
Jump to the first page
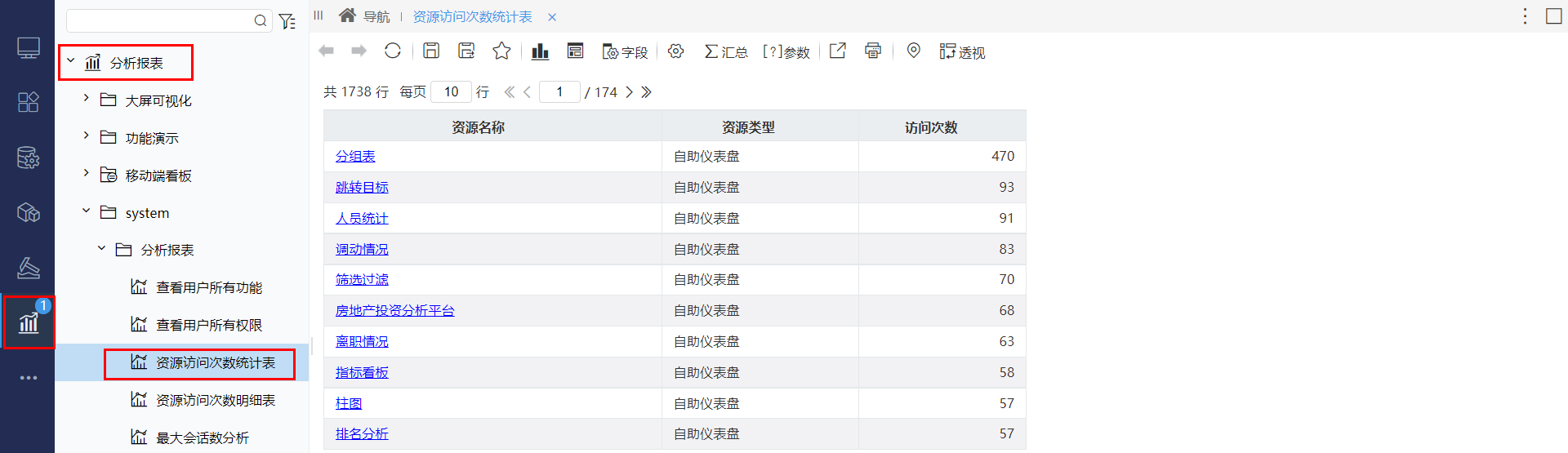click(x=510, y=92)
